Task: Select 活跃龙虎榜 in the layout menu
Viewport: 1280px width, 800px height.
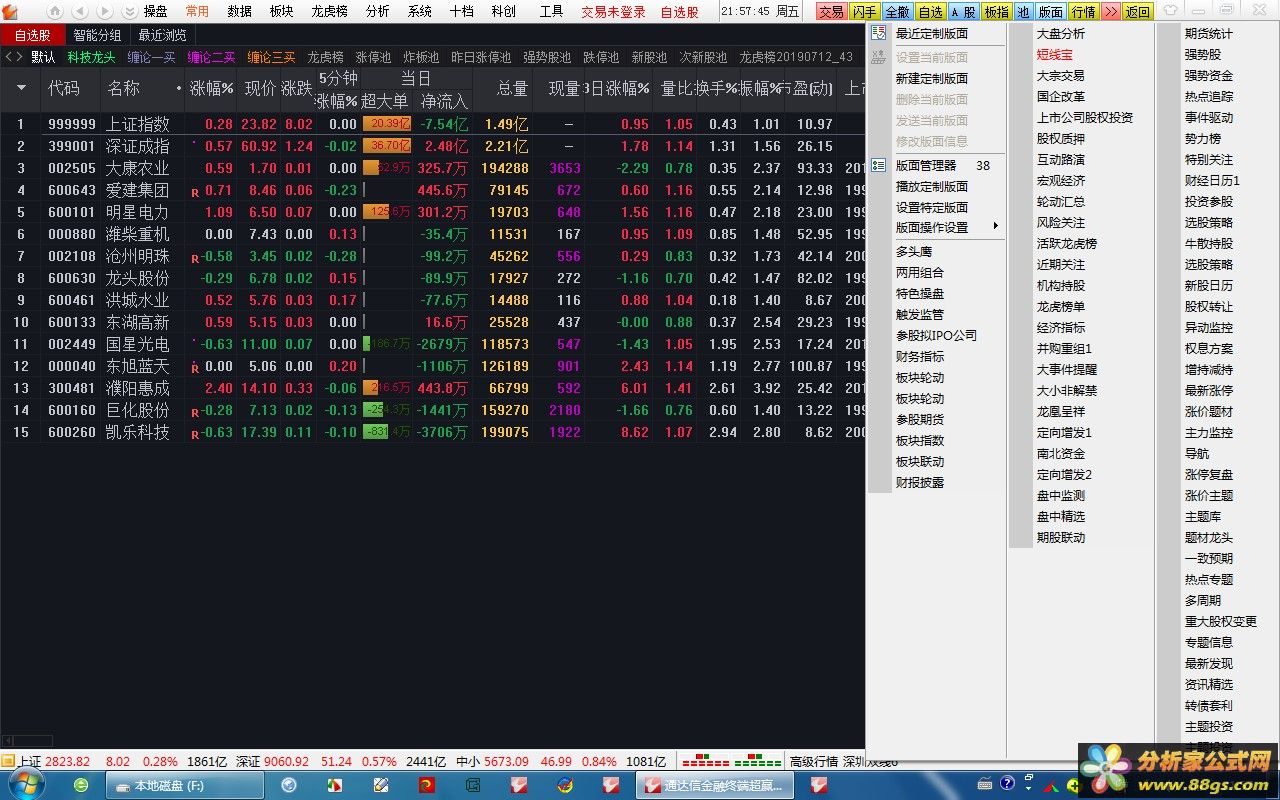Action: coord(1067,243)
